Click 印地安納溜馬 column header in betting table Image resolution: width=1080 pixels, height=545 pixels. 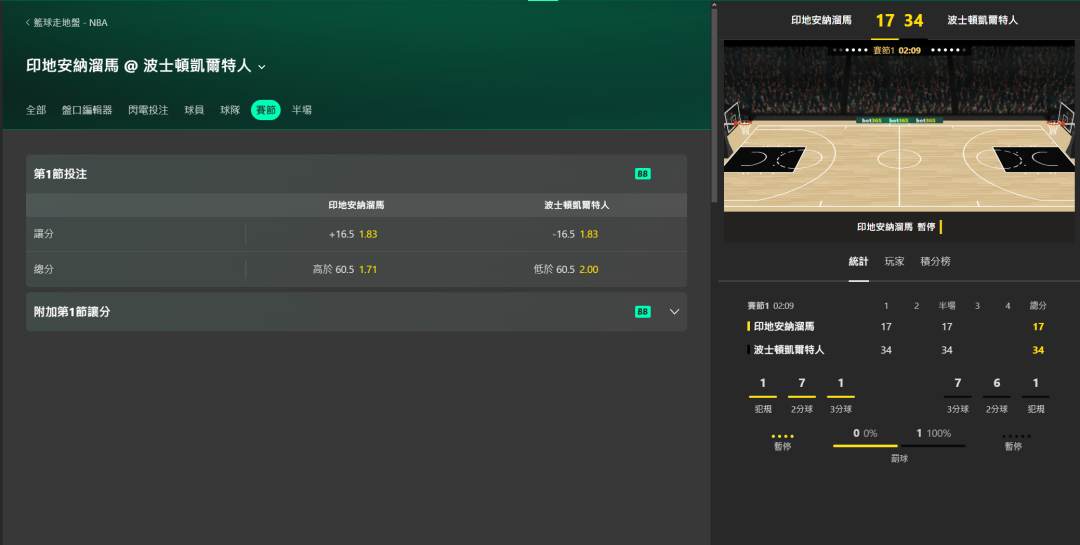click(x=356, y=205)
